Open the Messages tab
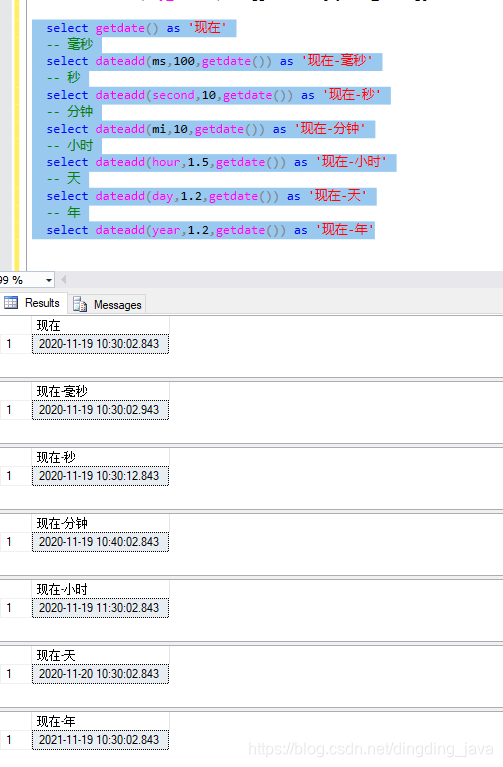 point(107,305)
